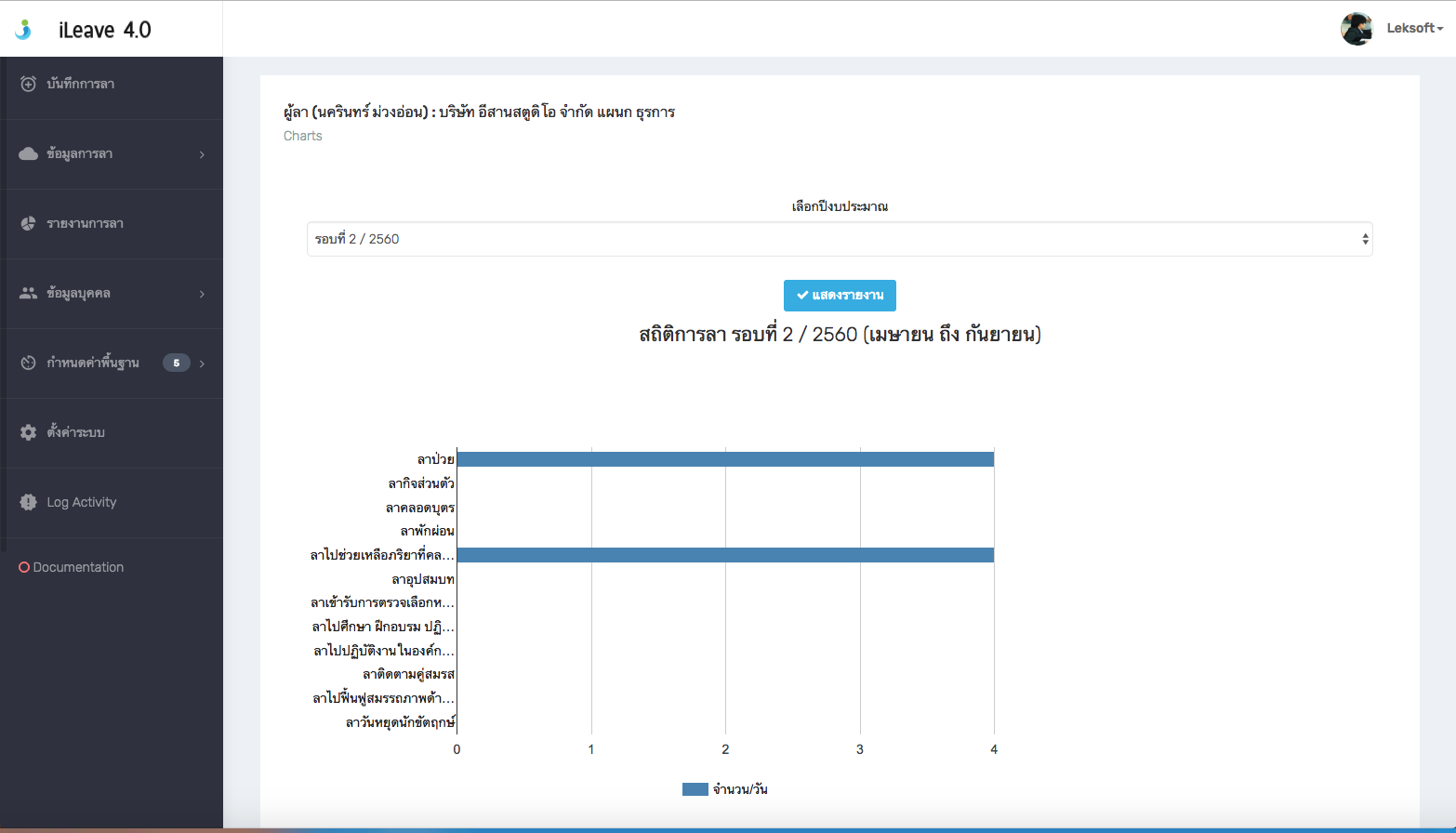Click the Log Activity badge icon
1456x833 pixels.
(28, 502)
